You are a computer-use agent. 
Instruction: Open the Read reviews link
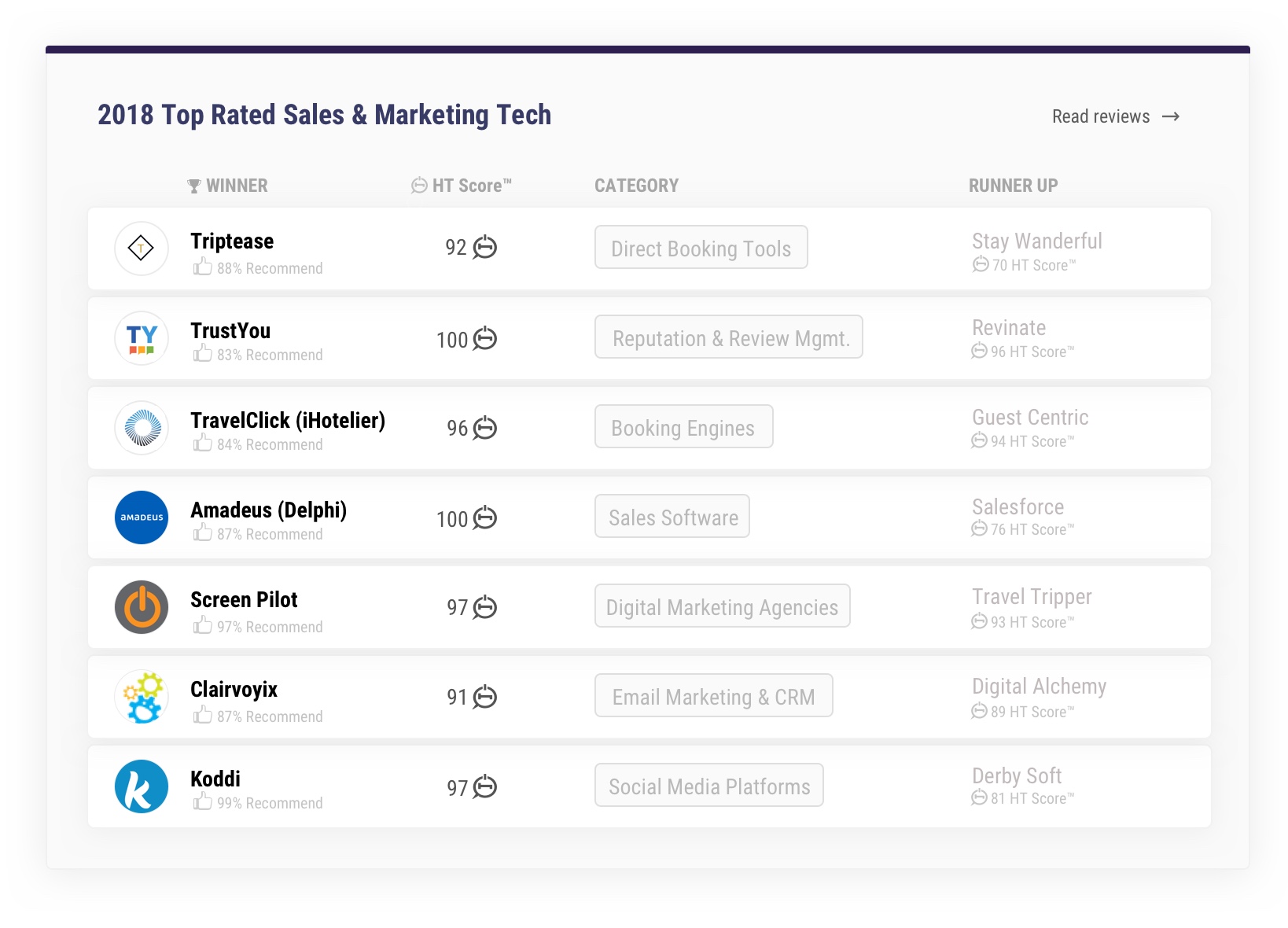click(1116, 116)
